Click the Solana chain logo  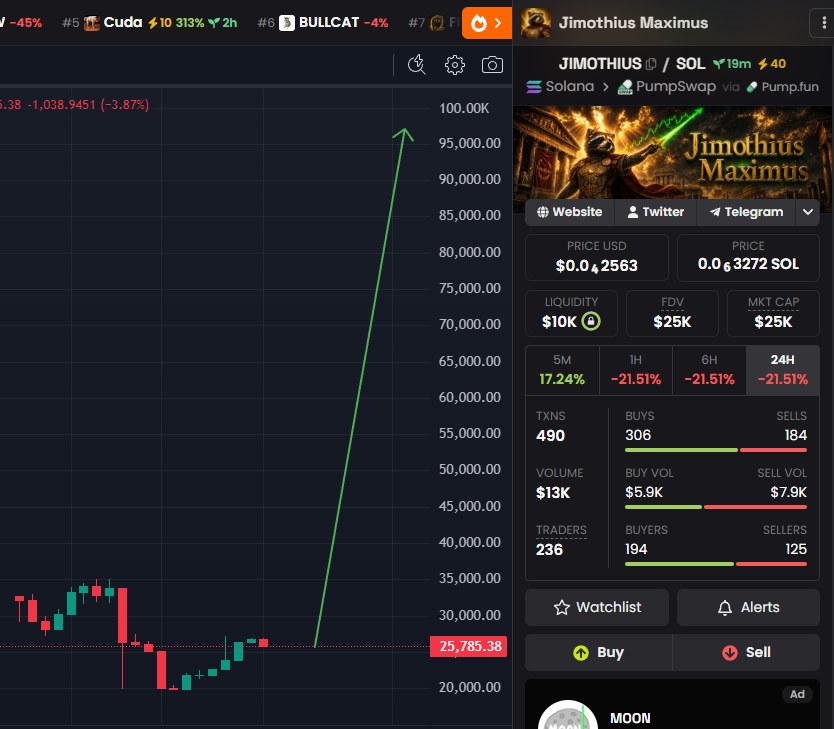click(x=534, y=87)
